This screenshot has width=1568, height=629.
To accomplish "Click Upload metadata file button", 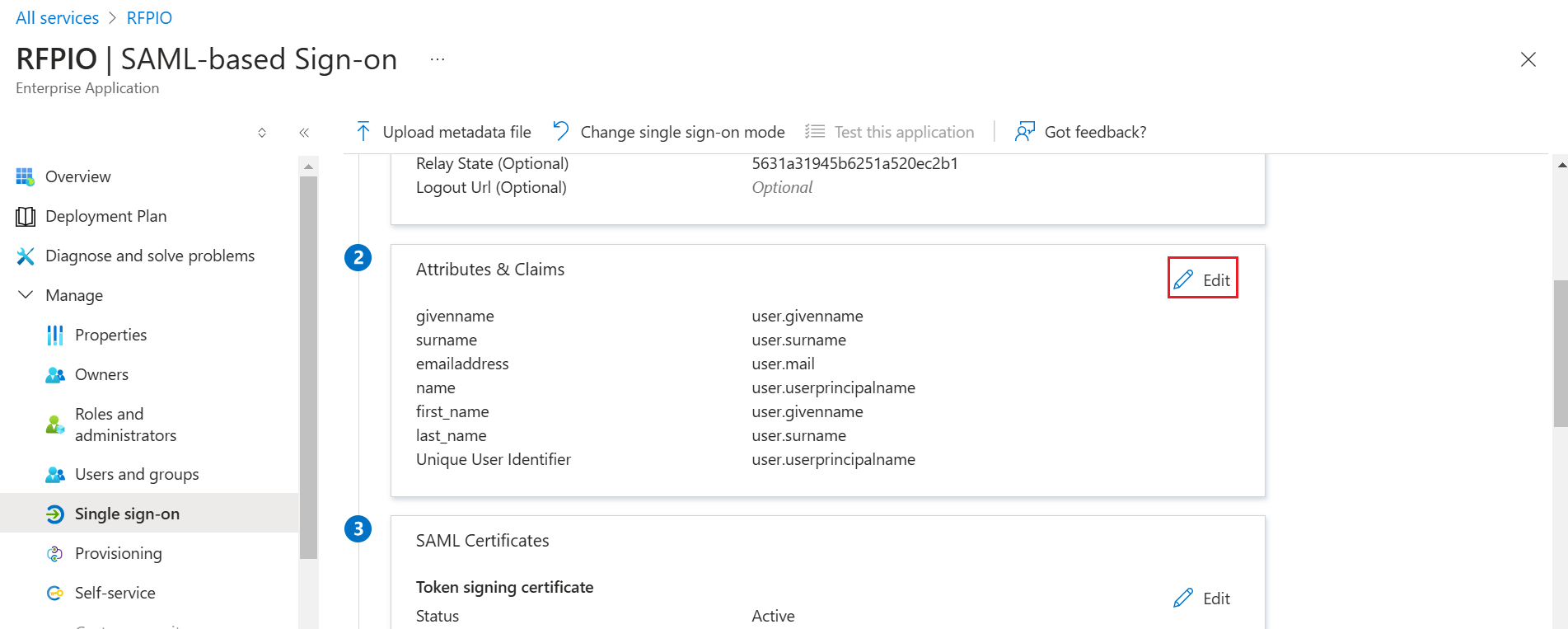I will (443, 132).
